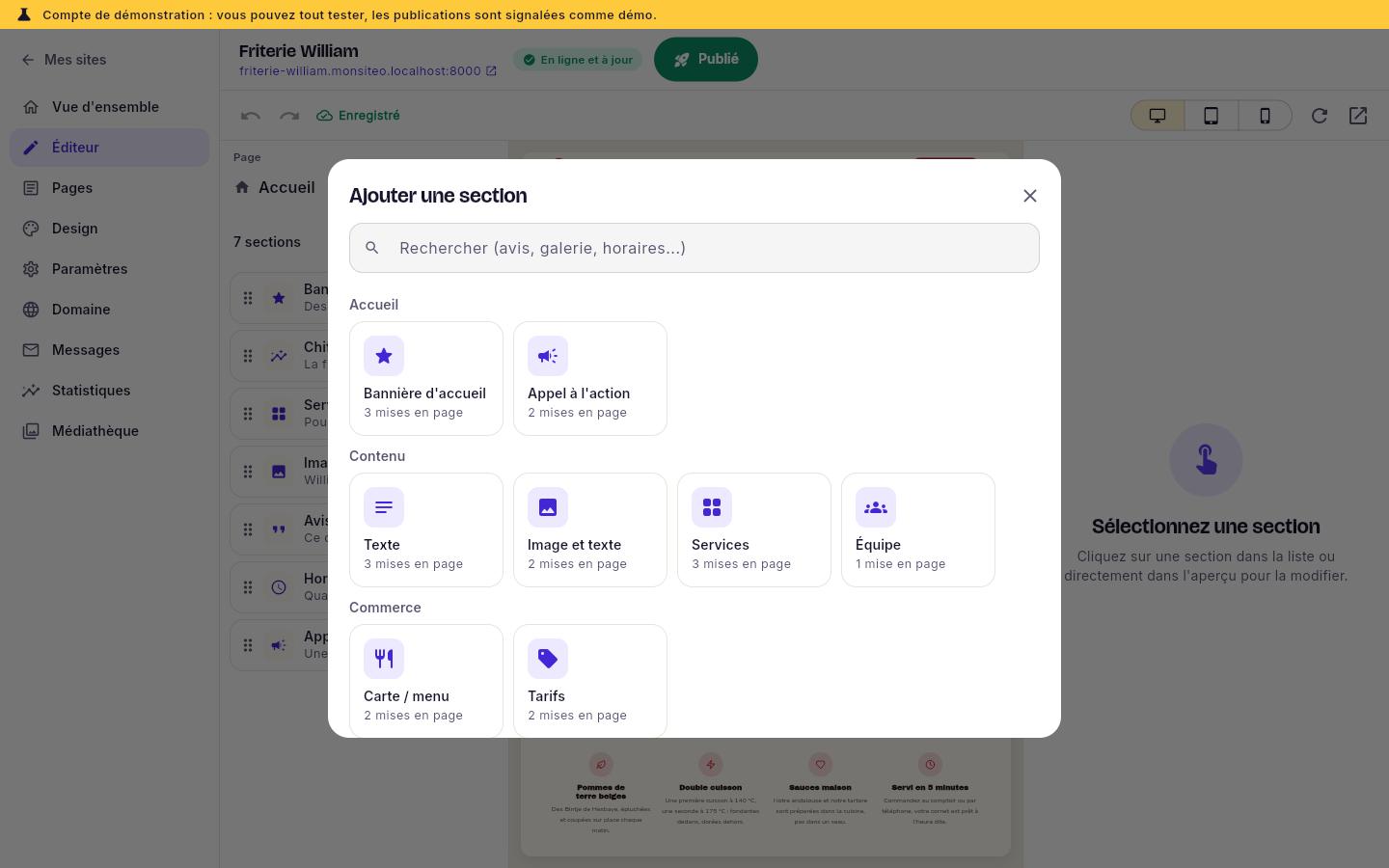The image size is (1389, 868).
Task: Click the Publié button
Action: point(706,60)
